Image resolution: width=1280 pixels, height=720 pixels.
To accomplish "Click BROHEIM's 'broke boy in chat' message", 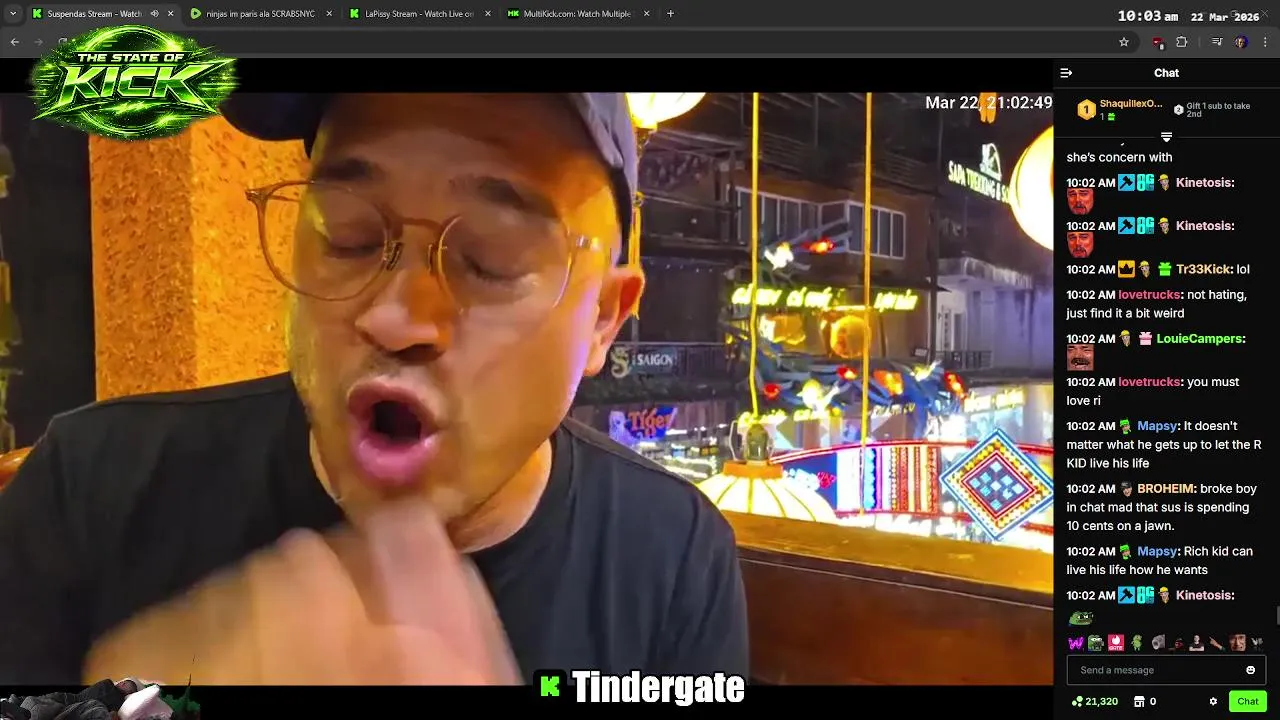I will 1160,507.
